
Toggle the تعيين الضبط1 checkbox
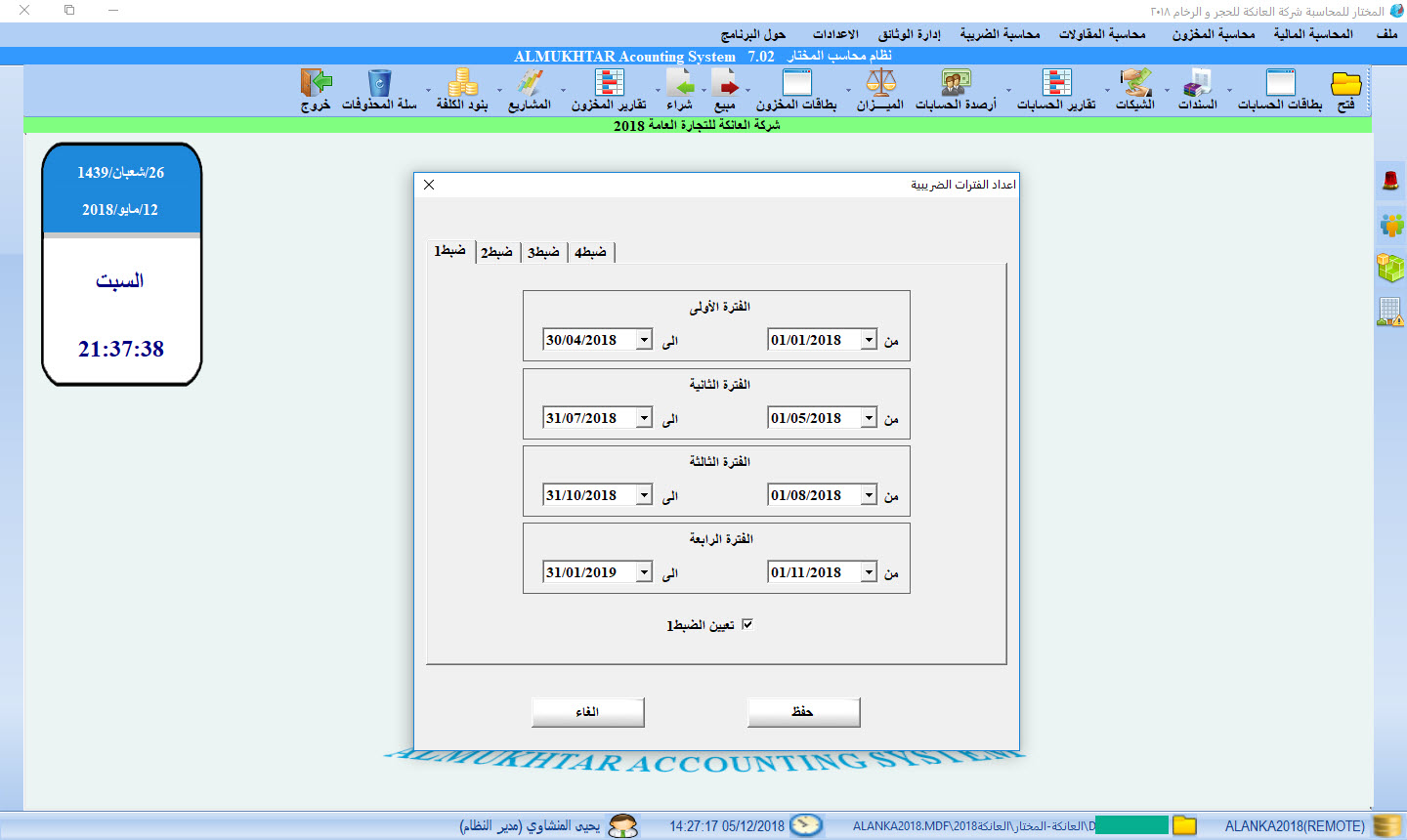pos(747,625)
